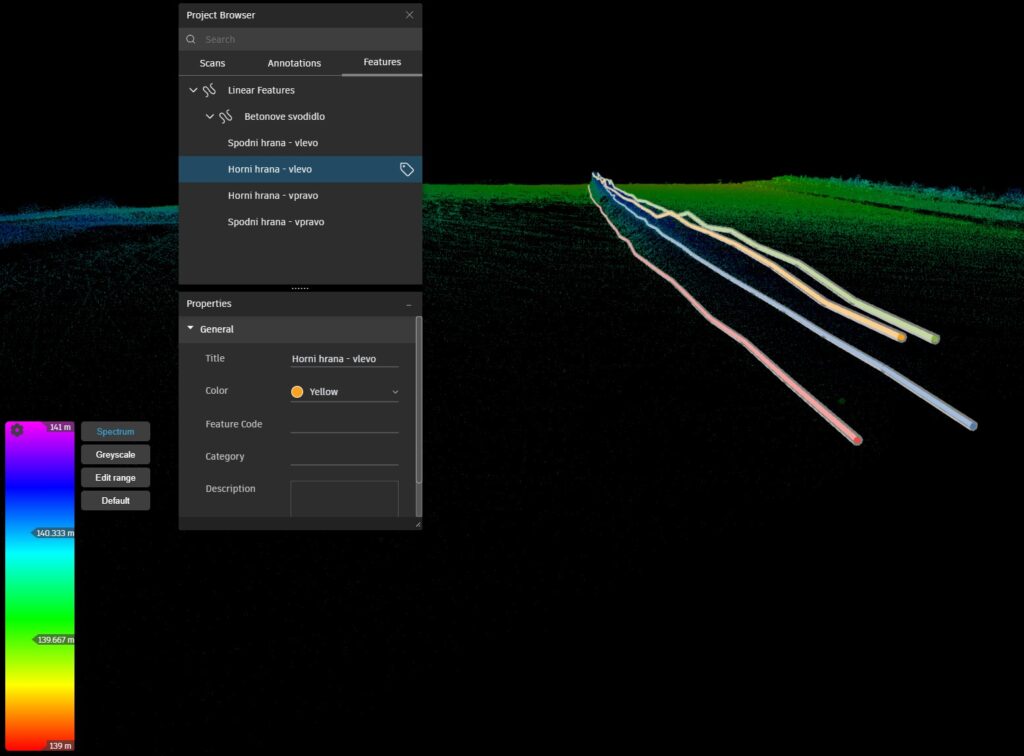Click the magnifier icon in the search bar

click(x=191, y=40)
